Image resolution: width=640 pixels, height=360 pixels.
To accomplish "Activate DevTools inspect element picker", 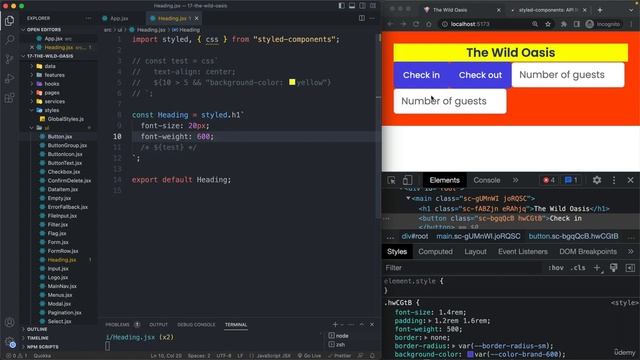I will pyautogui.click(x=391, y=180).
